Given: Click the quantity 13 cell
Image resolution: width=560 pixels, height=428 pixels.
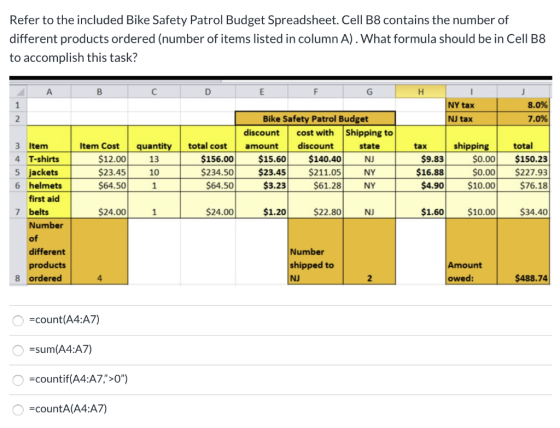Looking at the screenshot, I should pos(154,159).
